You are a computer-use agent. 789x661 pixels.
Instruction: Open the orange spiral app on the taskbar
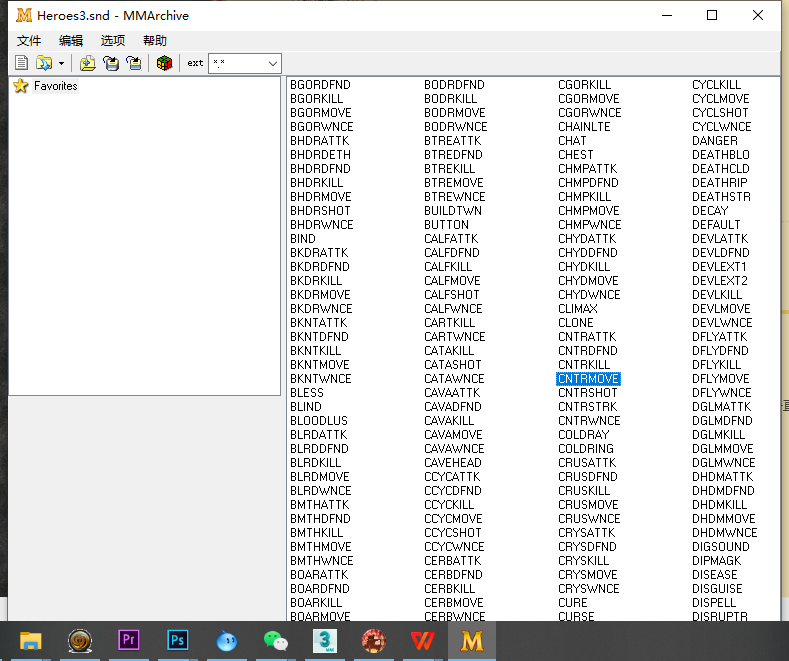point(80,641)
